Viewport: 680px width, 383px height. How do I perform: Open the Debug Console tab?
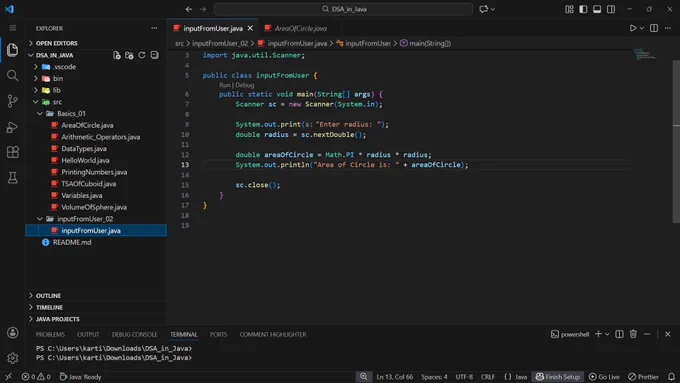(134, 334)
